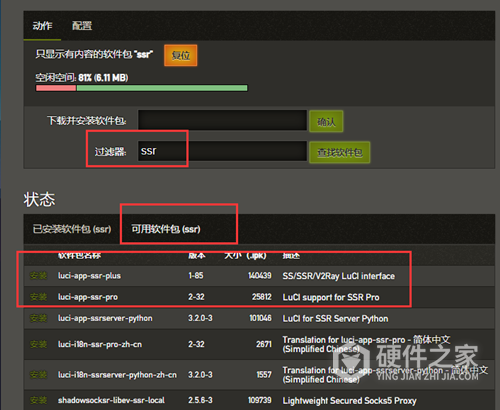Click the 状态 section heading

(39, 199)
